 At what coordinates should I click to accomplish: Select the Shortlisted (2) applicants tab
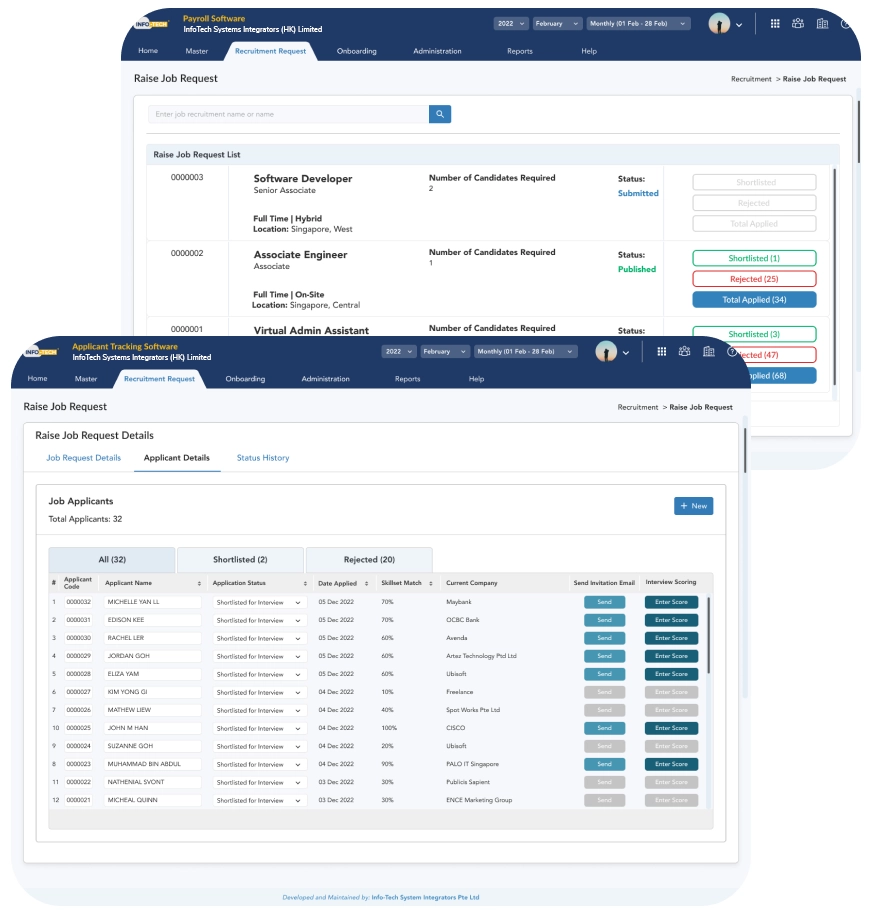(240, 560)
